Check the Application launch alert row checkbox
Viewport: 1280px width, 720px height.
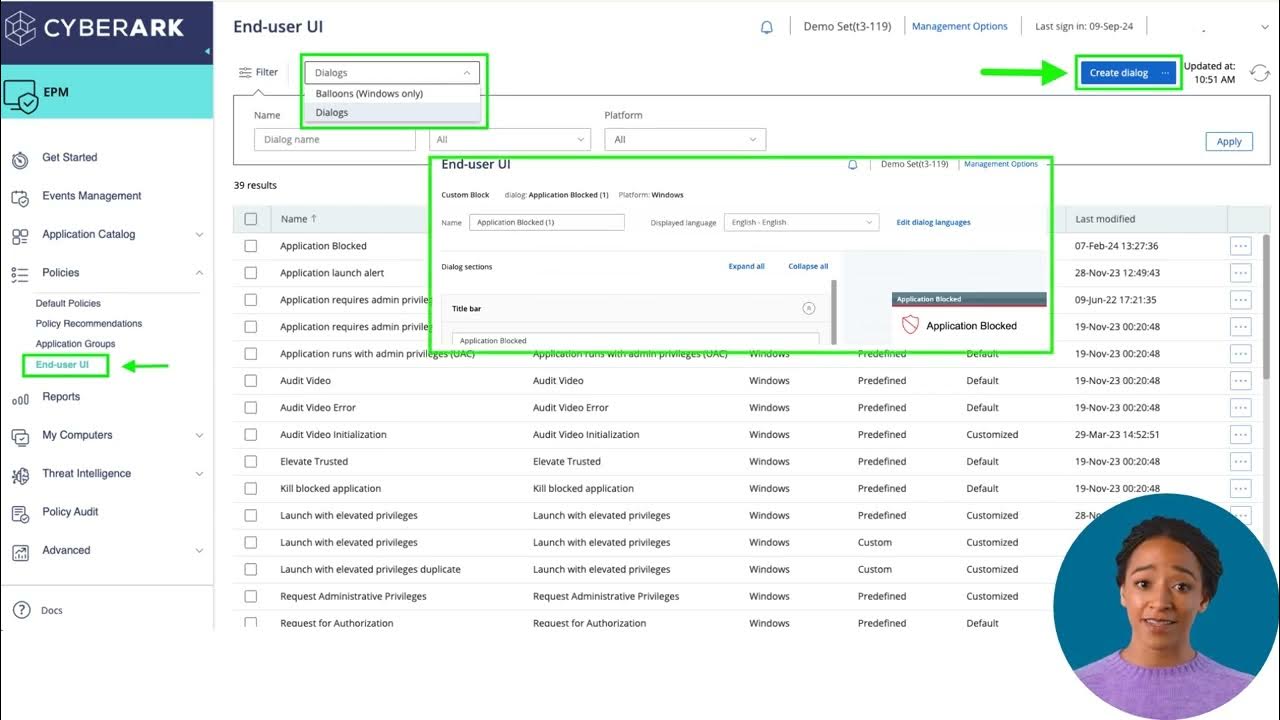tap(251, 273)
